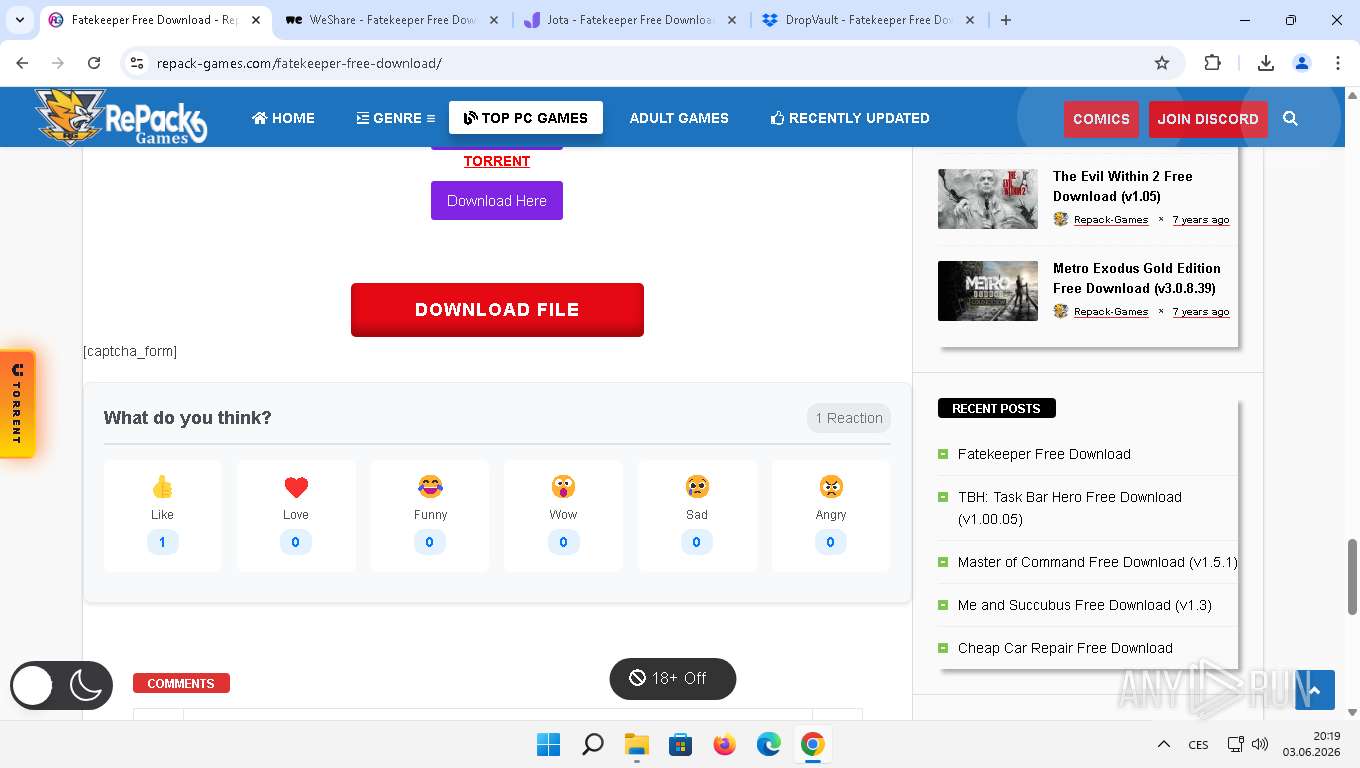Screen dimensions: 1360x768
Task: Go to HOME menu item
Action: (283, 118)
